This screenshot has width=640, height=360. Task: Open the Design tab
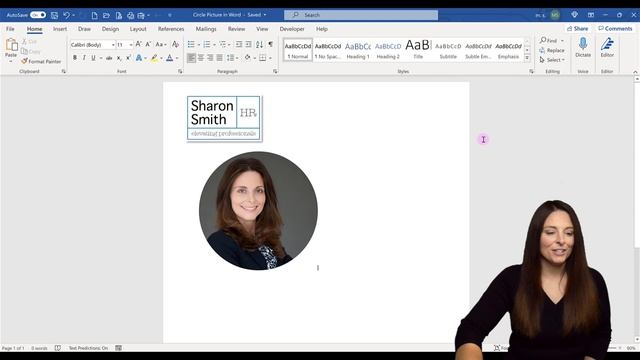click(110, 29)
